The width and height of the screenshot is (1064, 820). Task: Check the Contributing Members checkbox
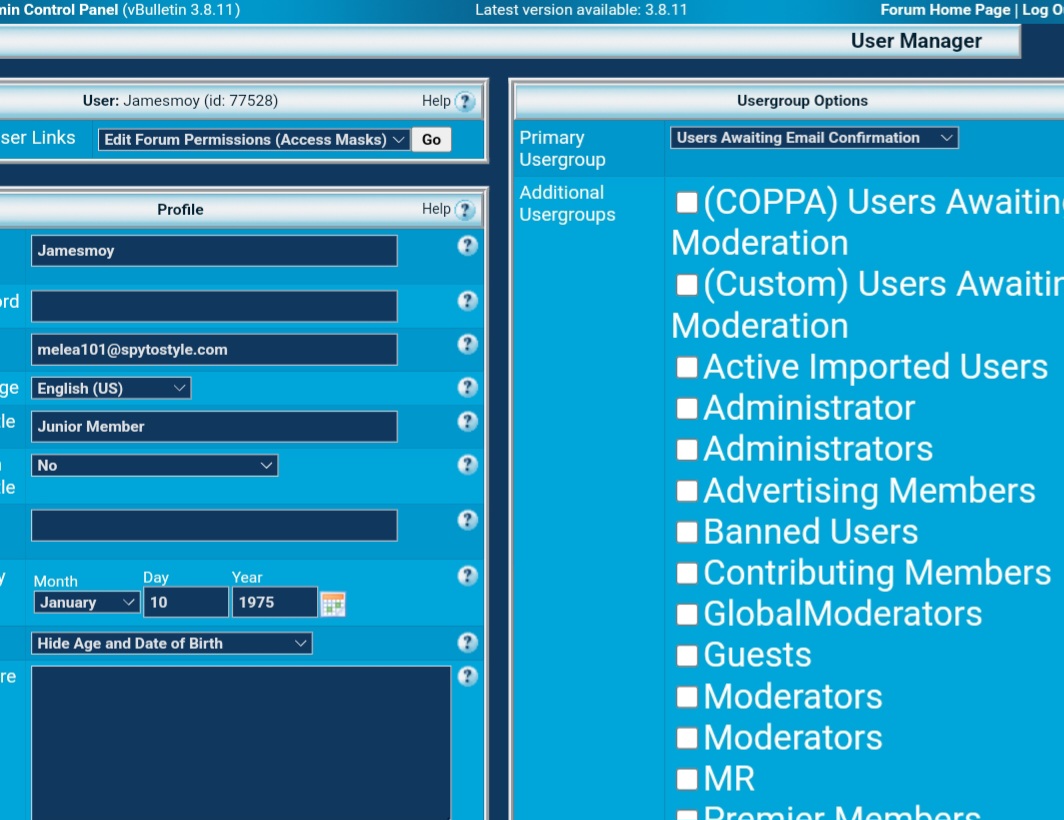tap(686, 573)
